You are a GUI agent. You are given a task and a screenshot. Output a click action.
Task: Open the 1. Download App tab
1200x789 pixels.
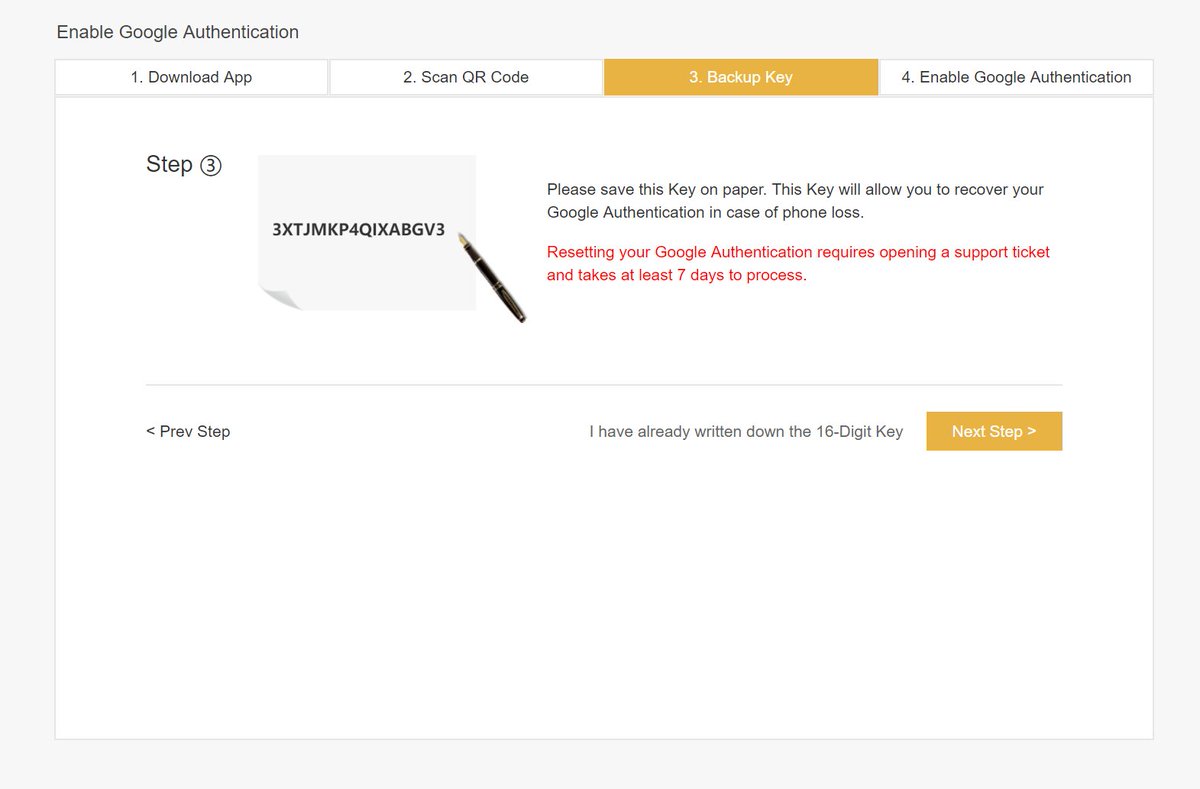(x=191, y=77)
